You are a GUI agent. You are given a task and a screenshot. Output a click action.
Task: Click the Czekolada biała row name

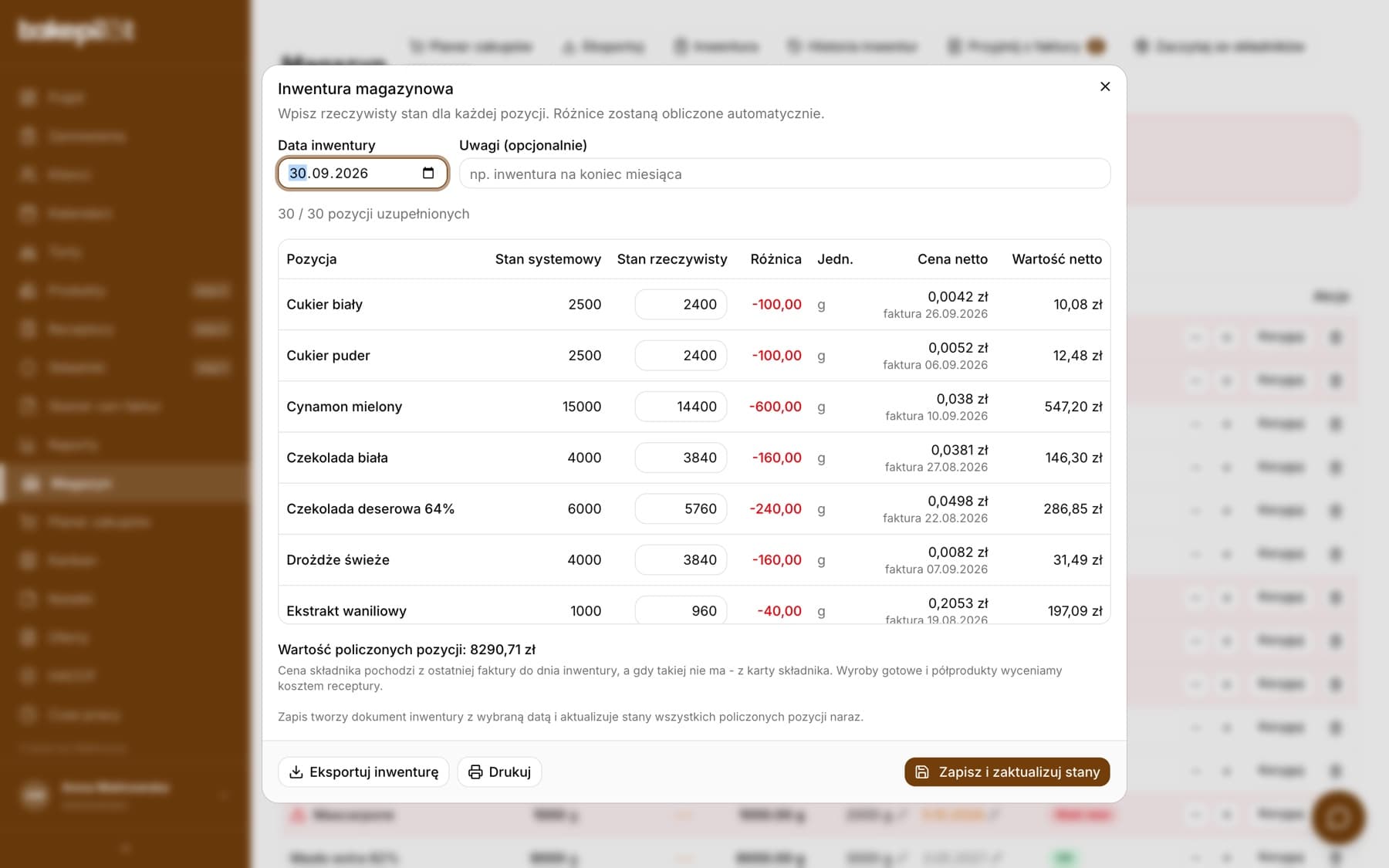click(337, 458)
